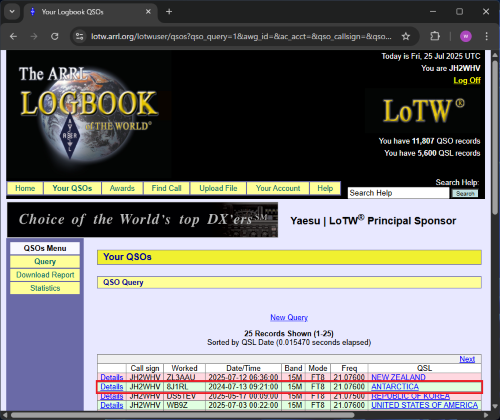This screenshot has width=500, height=420.
Task: Open the UNITED STATES OF AMERICA QSL link
Action: coord(424,405)
